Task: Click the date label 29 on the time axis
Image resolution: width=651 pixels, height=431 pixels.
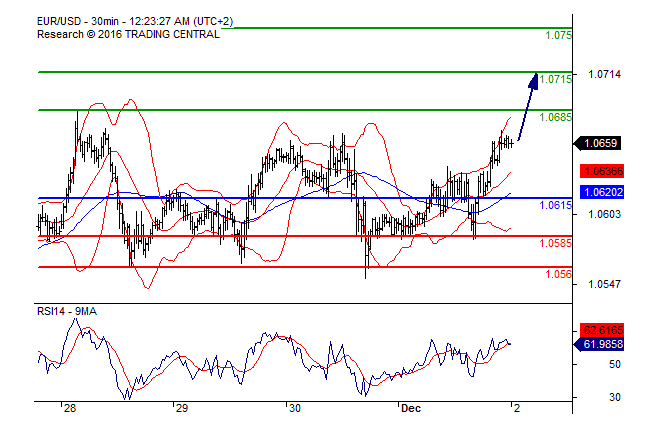Action: click(181, 409)
